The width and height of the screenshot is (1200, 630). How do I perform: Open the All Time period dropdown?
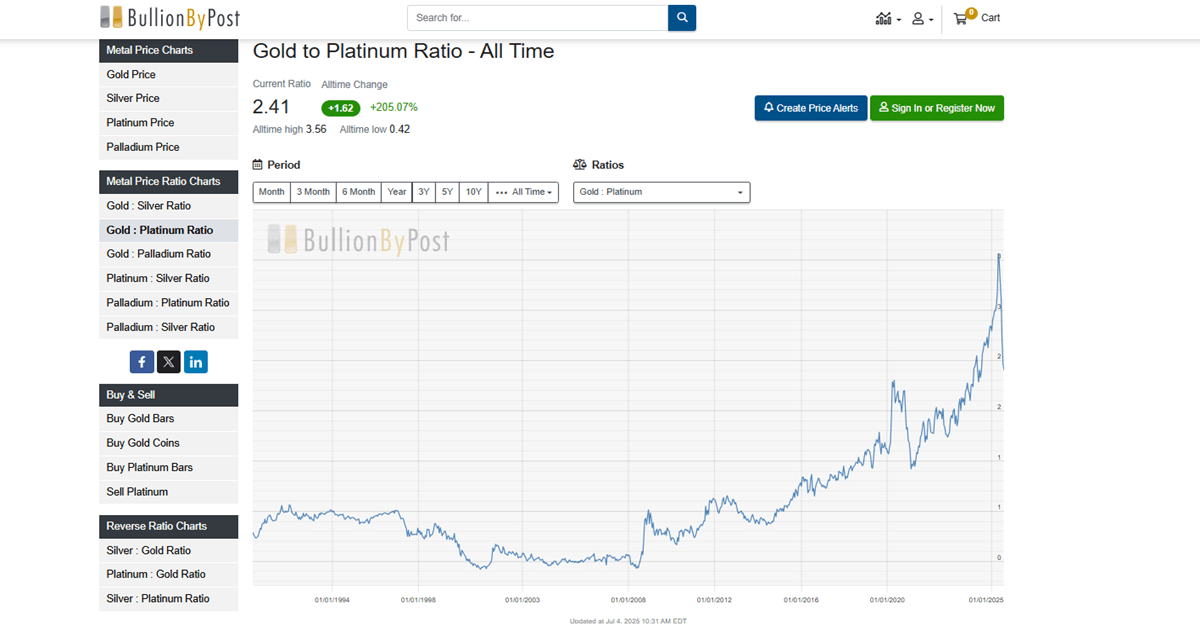click(523, 192)
